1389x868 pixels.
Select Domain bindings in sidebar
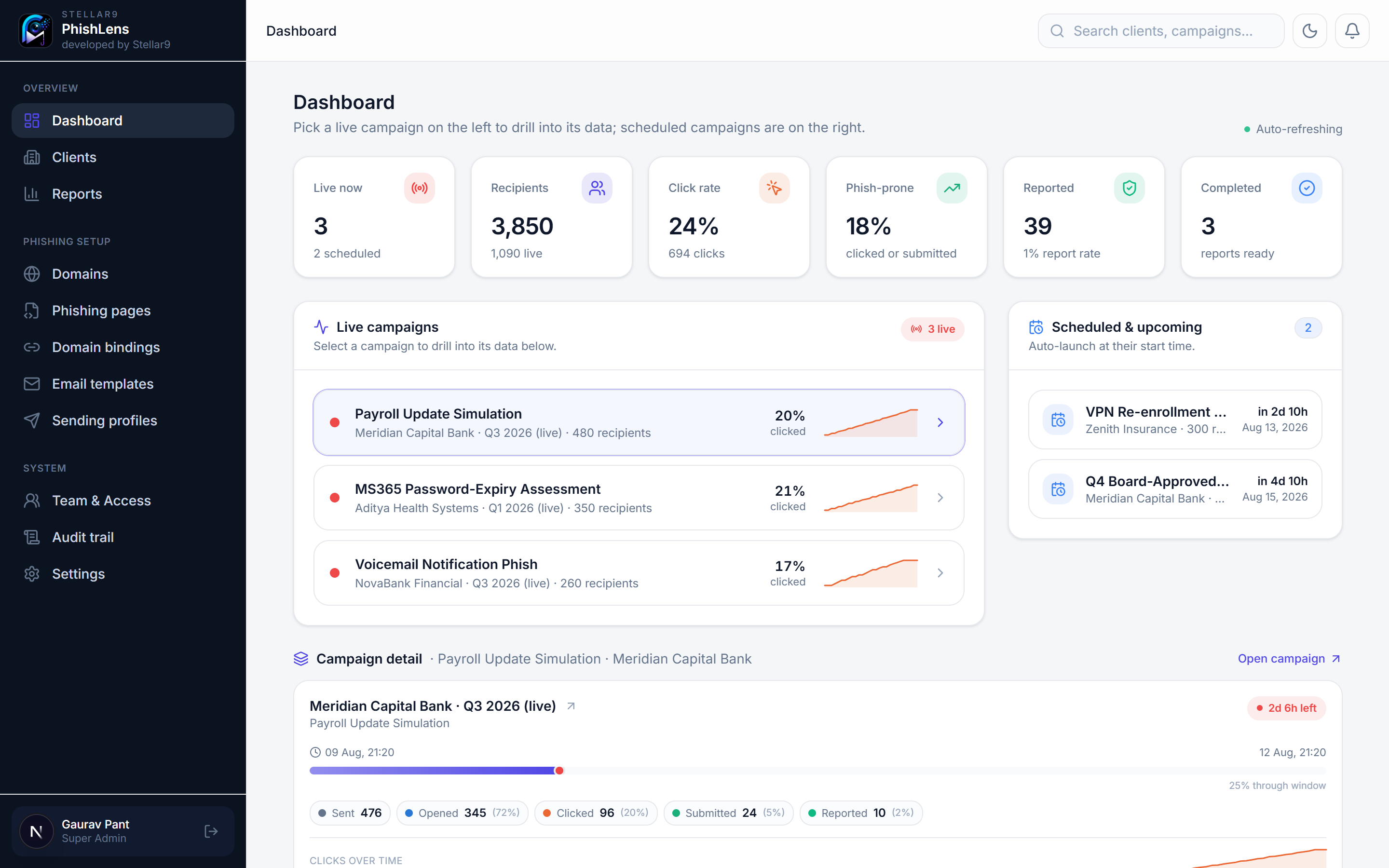123,347
